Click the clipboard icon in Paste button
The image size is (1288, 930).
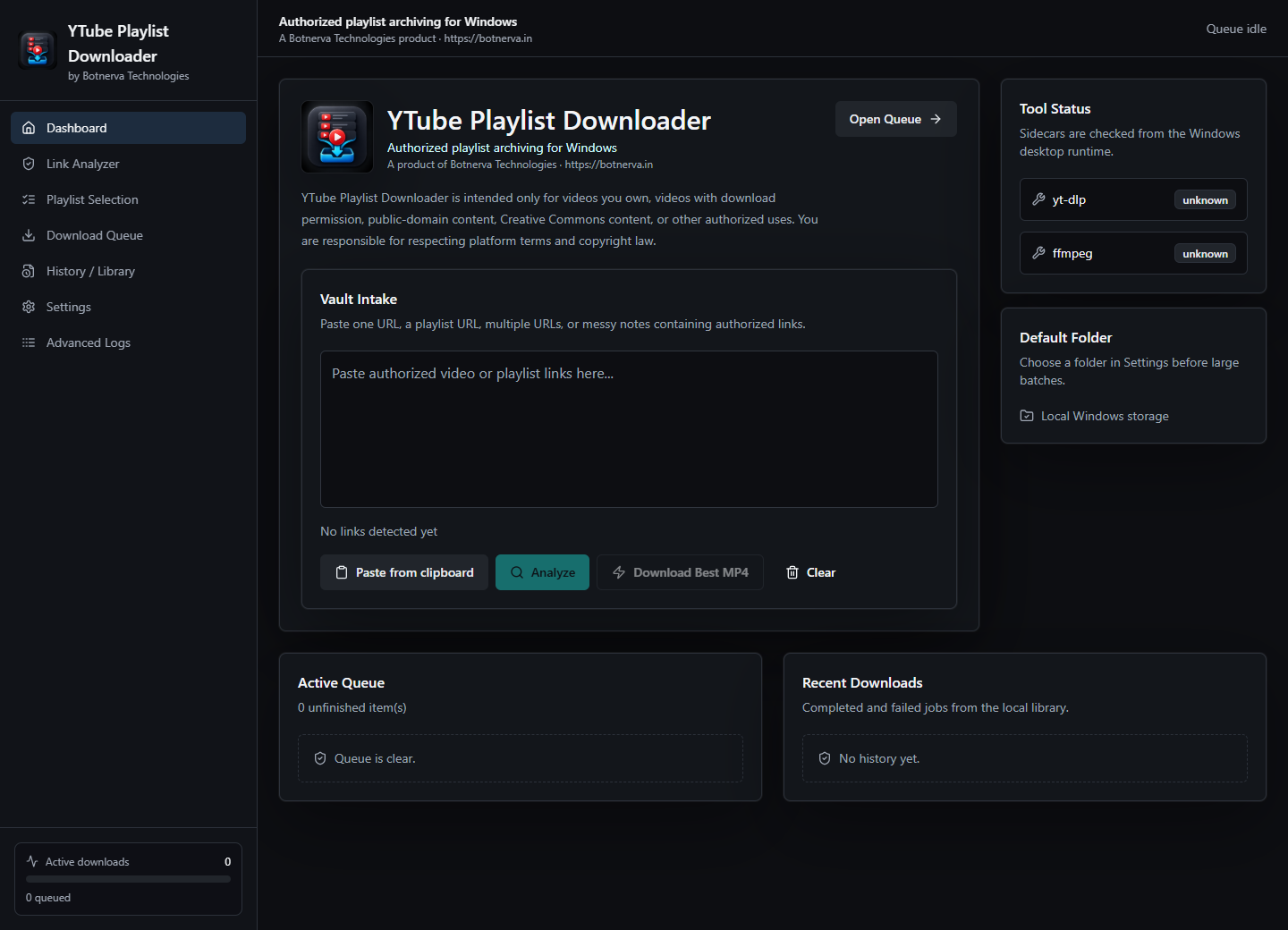pyautogui.click(x=342, y=572)
